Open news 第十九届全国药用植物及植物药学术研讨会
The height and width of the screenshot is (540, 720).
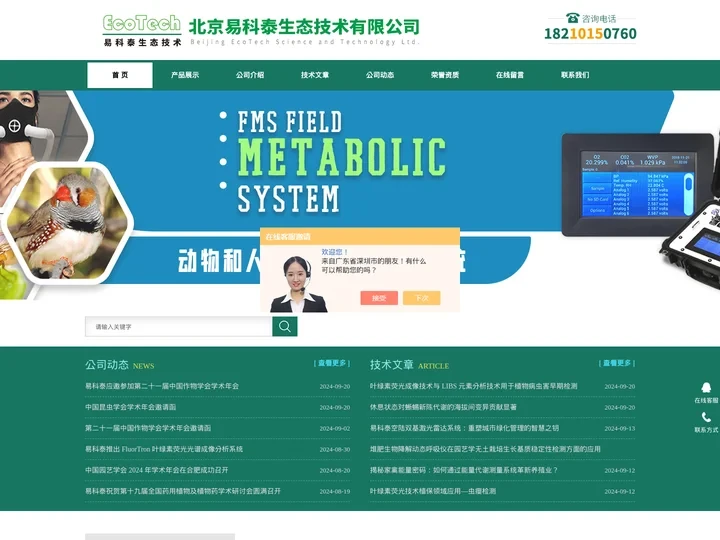tap(183, 491)
